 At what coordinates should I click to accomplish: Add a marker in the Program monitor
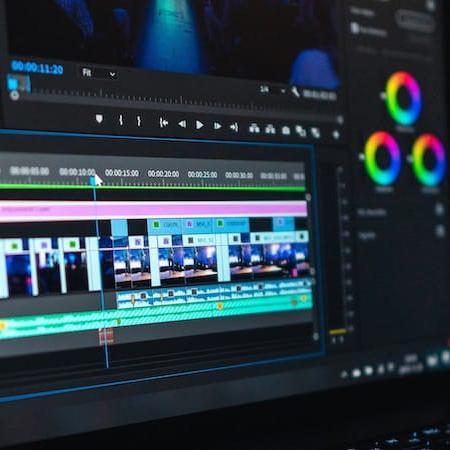pyautogui.click(x=99, y=119)
